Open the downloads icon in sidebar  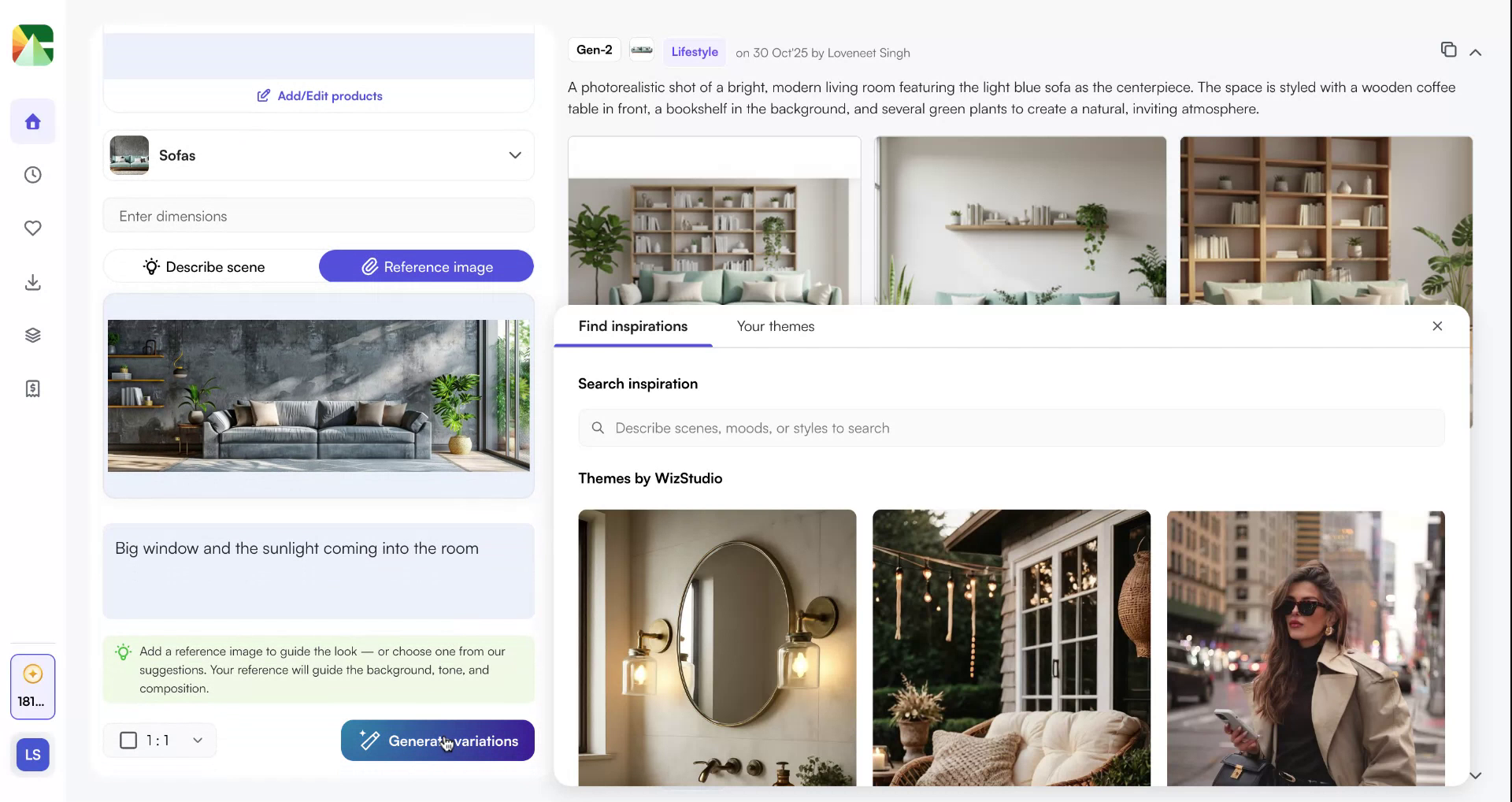32,282
